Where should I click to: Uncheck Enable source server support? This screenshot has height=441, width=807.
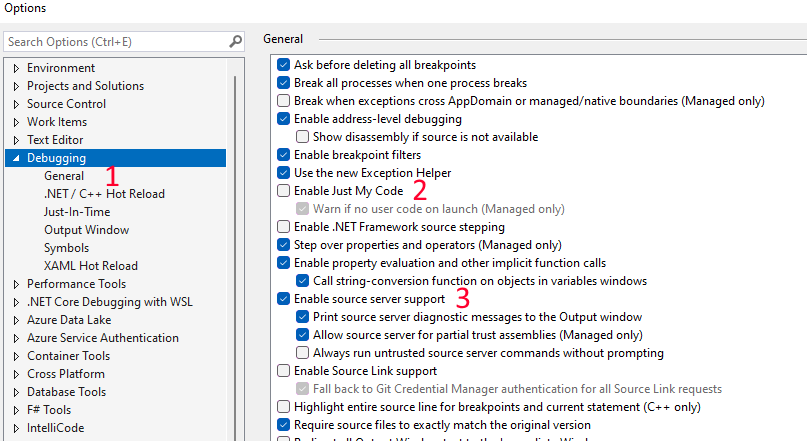tap(284, 299)
